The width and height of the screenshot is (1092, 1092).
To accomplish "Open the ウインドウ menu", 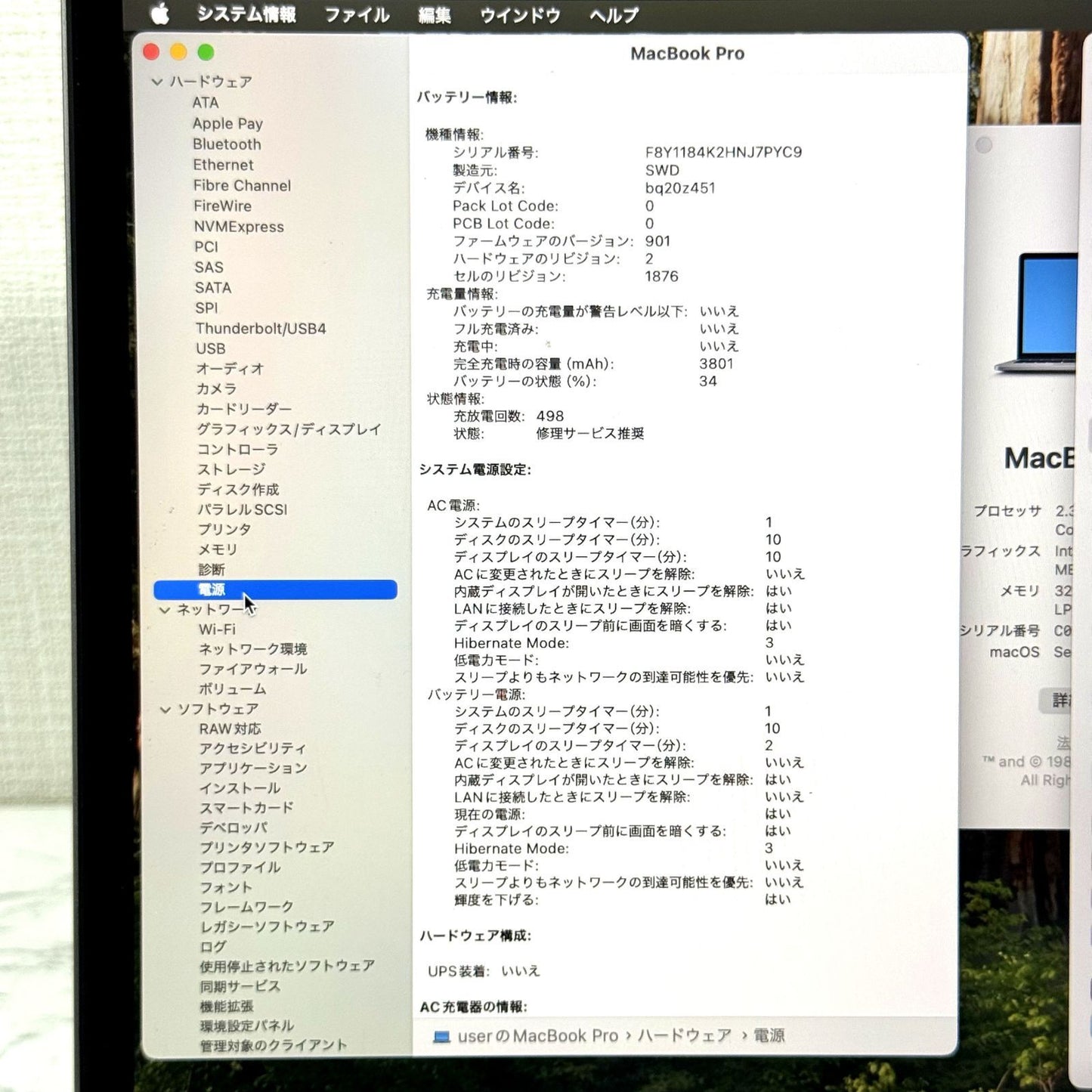I will [520, 15].
